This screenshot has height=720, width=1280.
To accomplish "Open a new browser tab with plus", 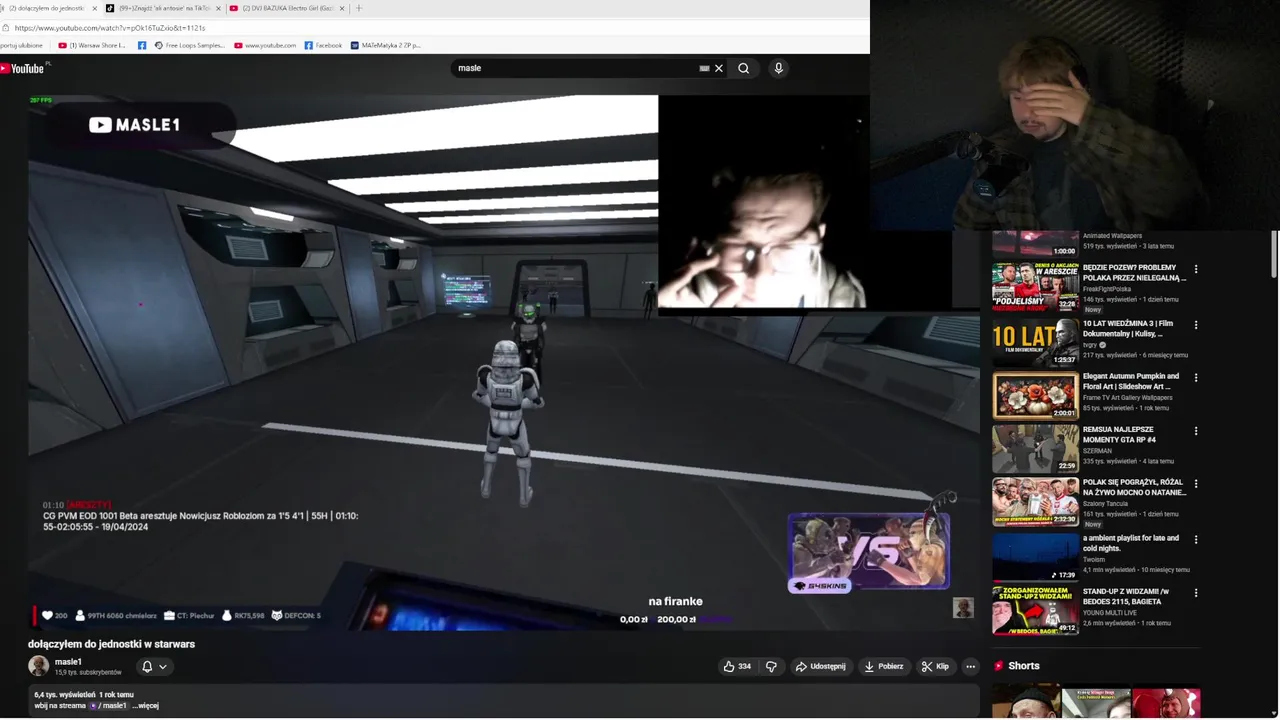I will [x=359, y=8].
